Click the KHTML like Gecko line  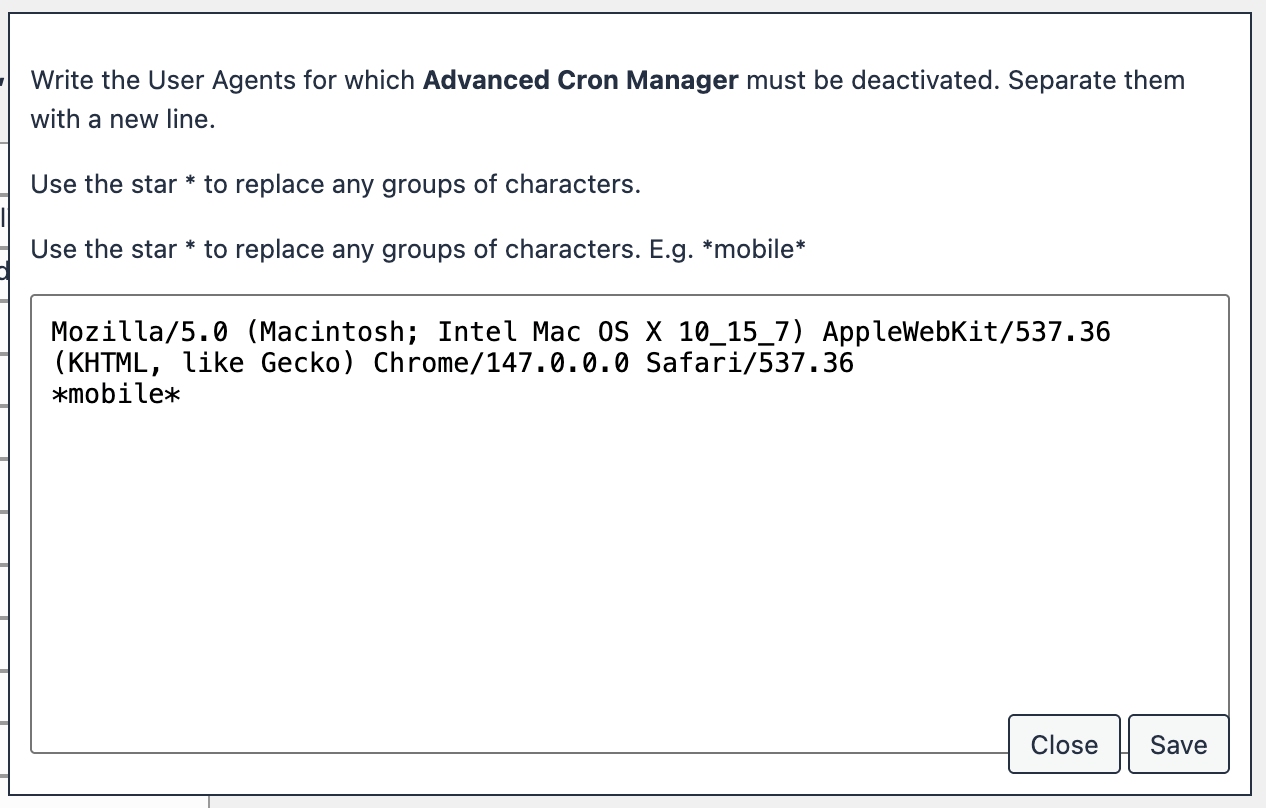(200, 363)
